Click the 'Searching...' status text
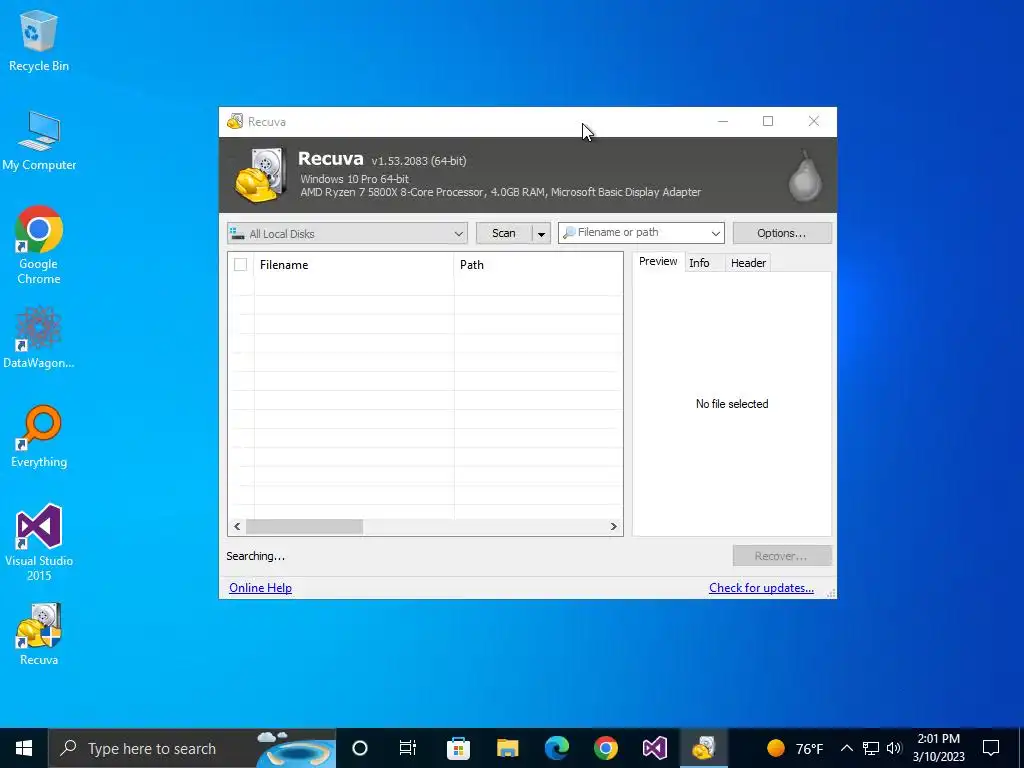Screen dimensions: 1024x768 255,556
